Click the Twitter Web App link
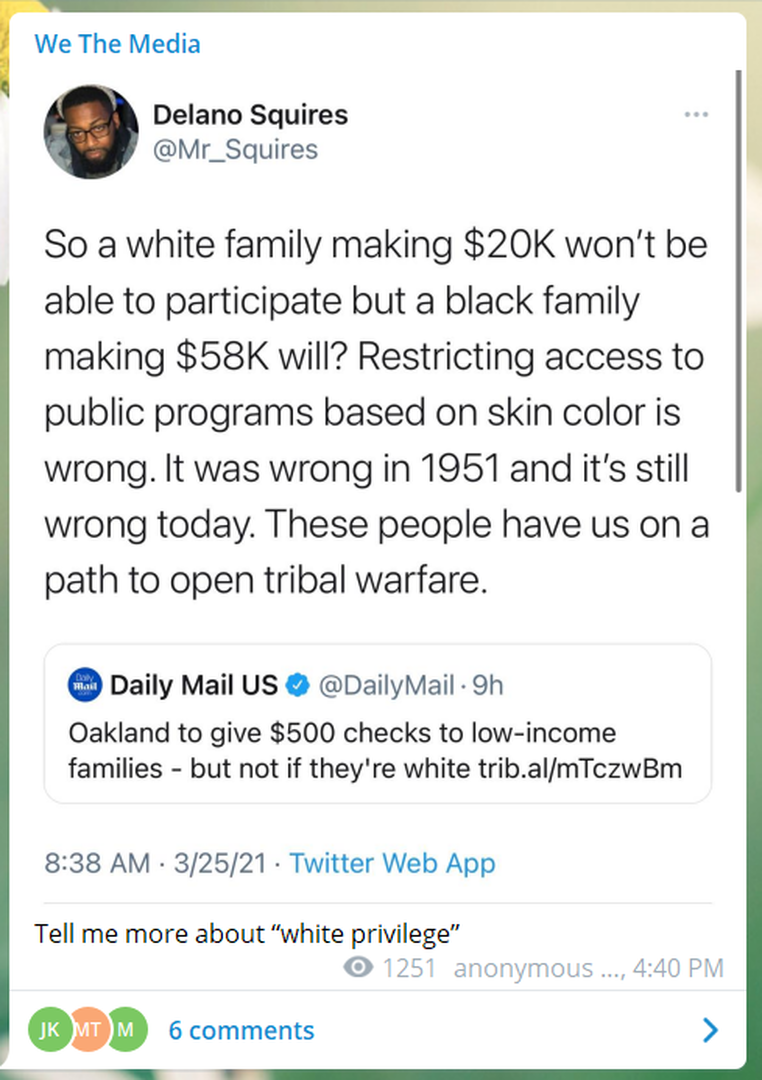Viewport: 762px width, 1080px height. pyautogui.click(x=392, y=863)
